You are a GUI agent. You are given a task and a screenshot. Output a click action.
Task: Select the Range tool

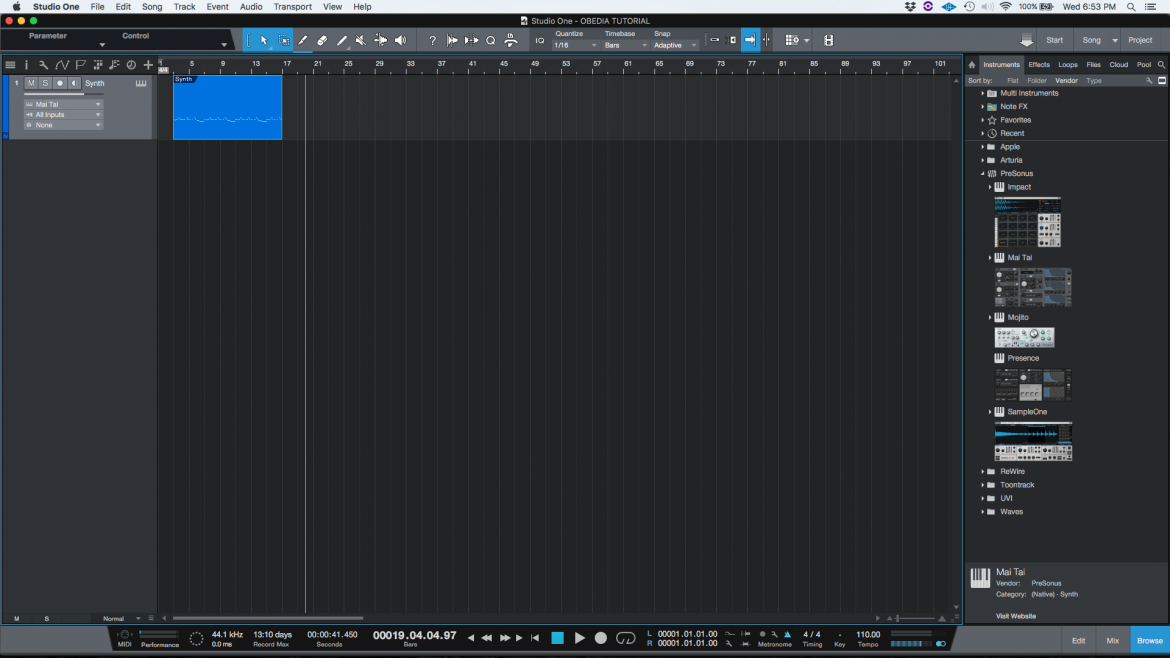(284, 40)
